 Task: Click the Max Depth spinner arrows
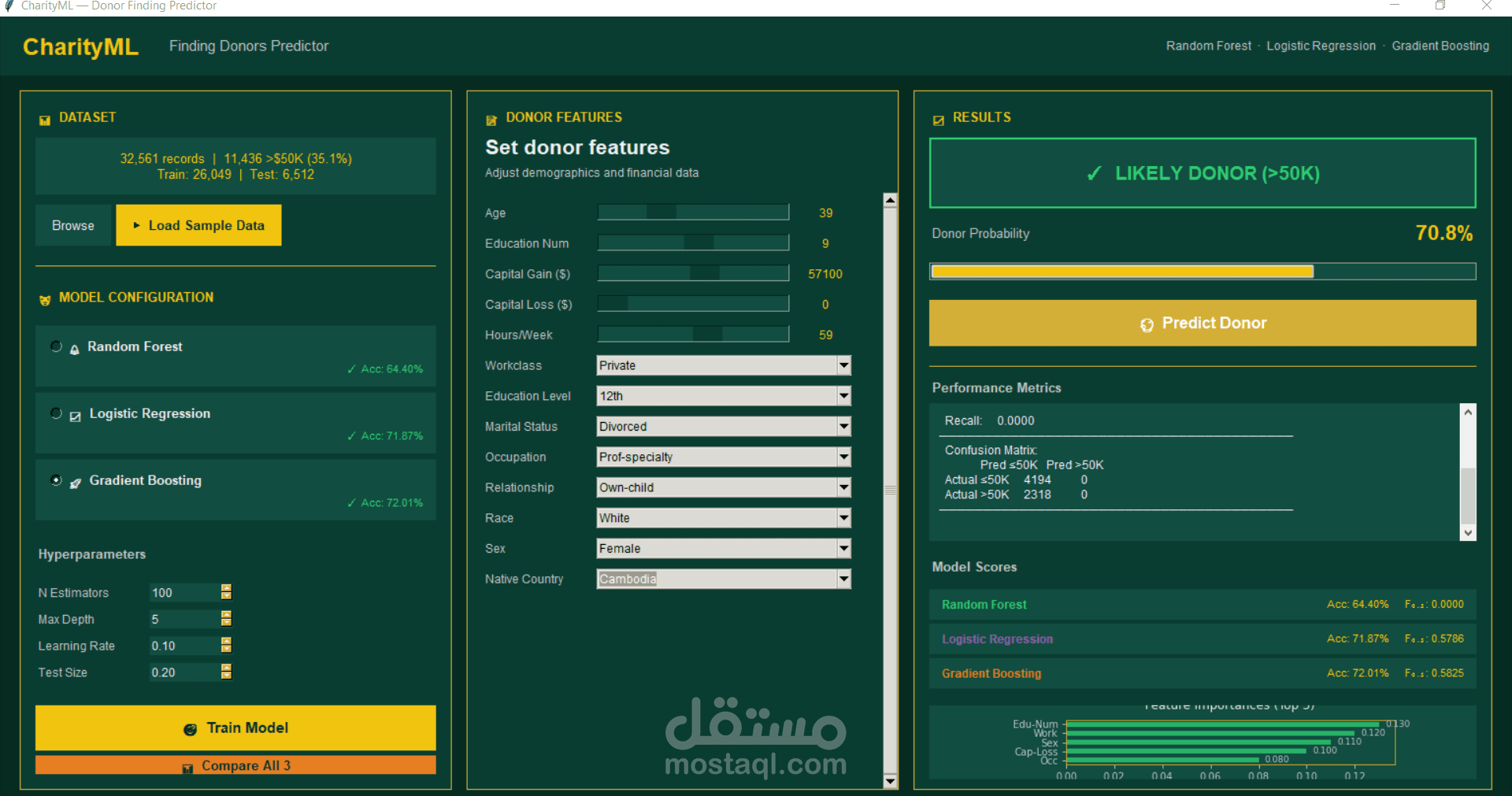tap(226, 619)
